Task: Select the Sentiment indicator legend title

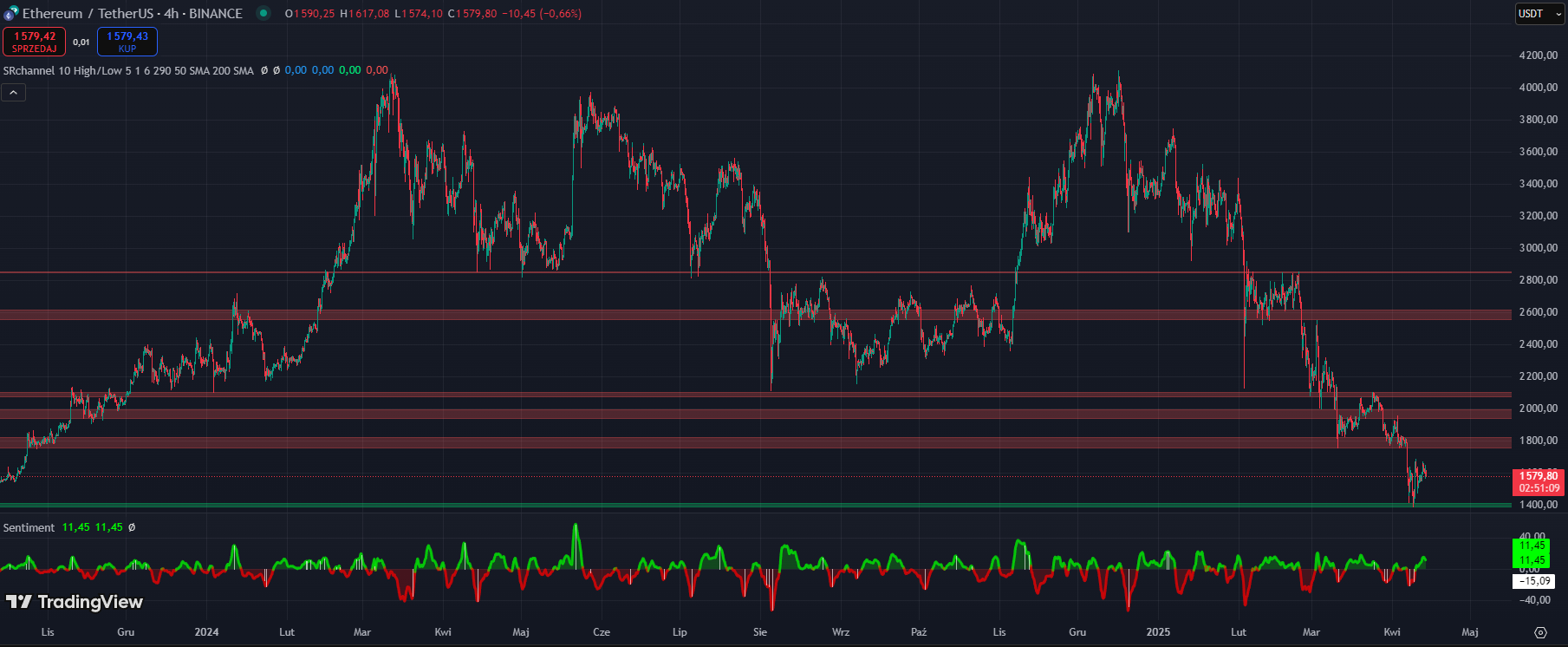Action: point(29,527)
